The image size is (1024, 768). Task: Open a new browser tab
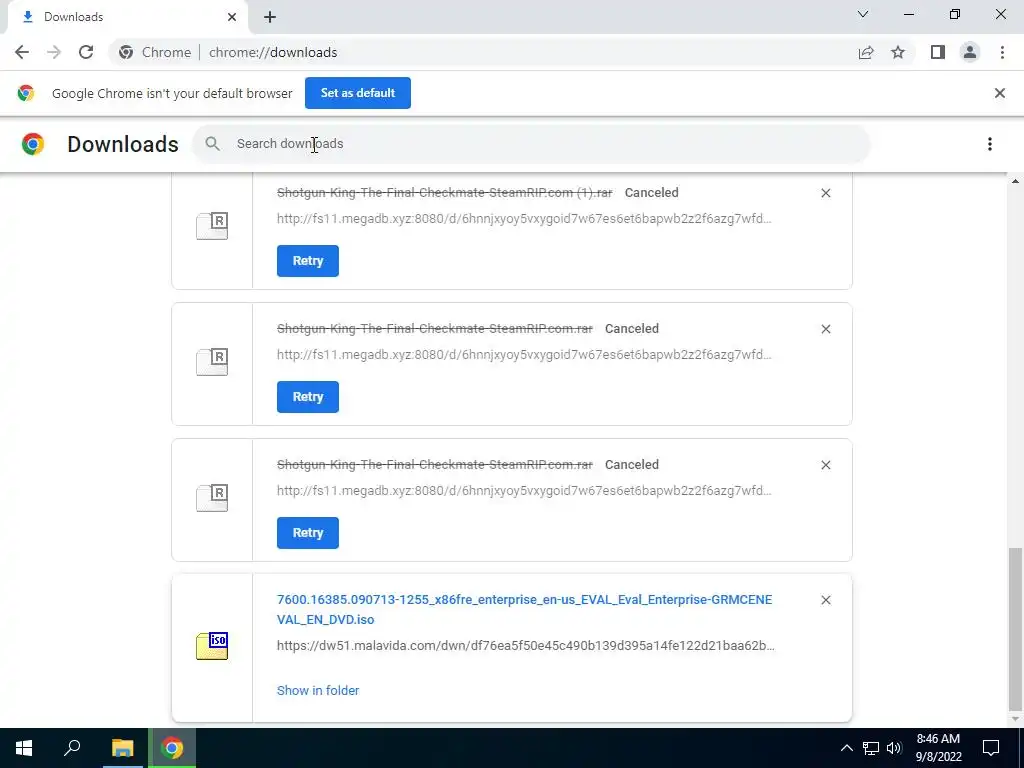(270, 17)
